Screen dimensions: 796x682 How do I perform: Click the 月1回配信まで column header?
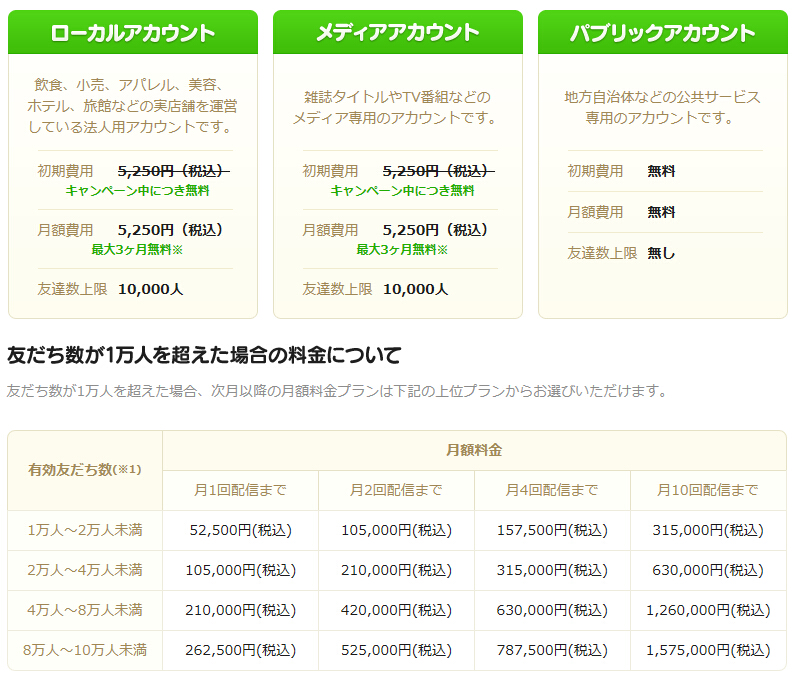point(240,490)
